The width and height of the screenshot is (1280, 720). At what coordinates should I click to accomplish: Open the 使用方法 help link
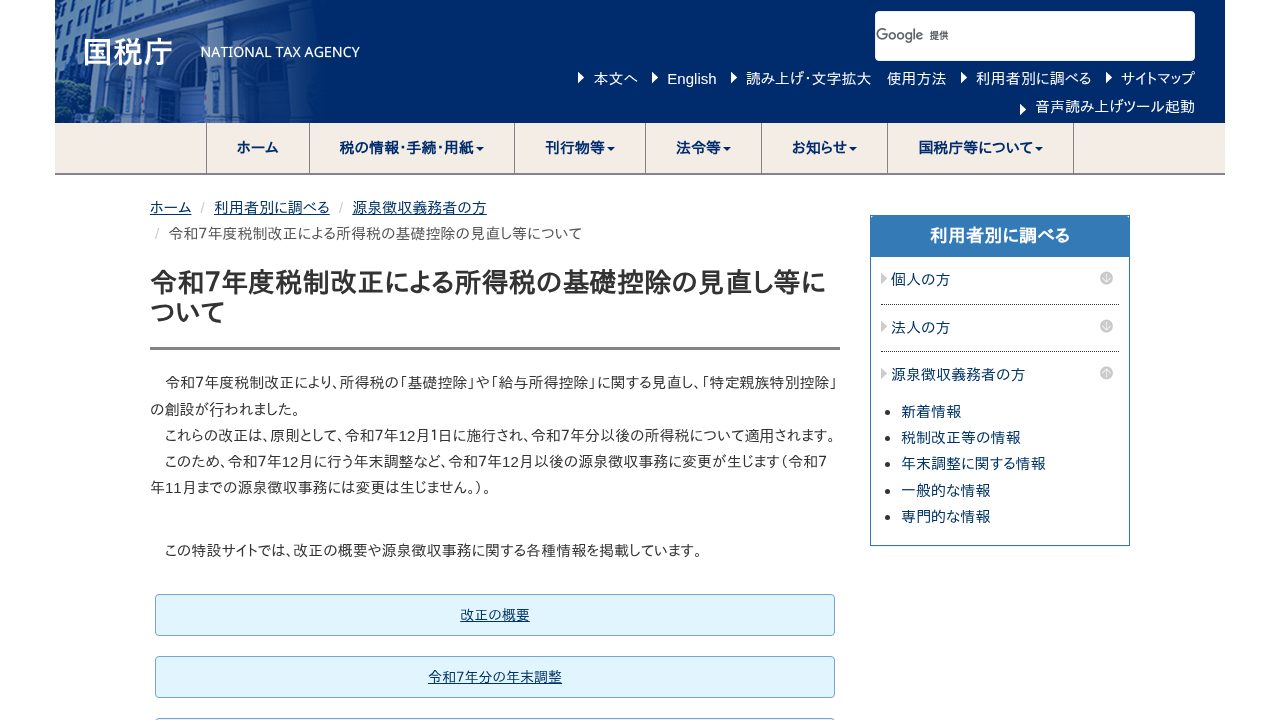coord(916,79)
